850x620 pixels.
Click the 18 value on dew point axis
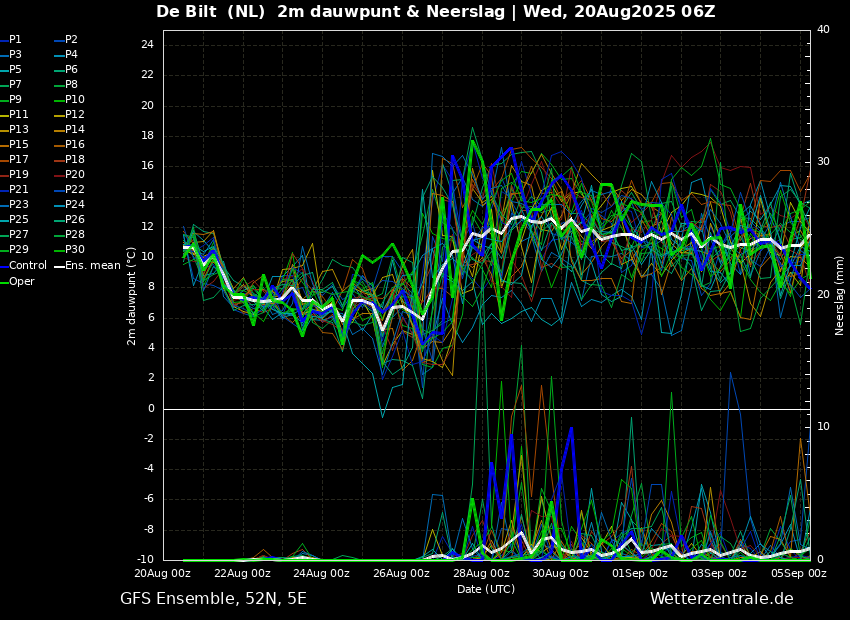point(148,135)
